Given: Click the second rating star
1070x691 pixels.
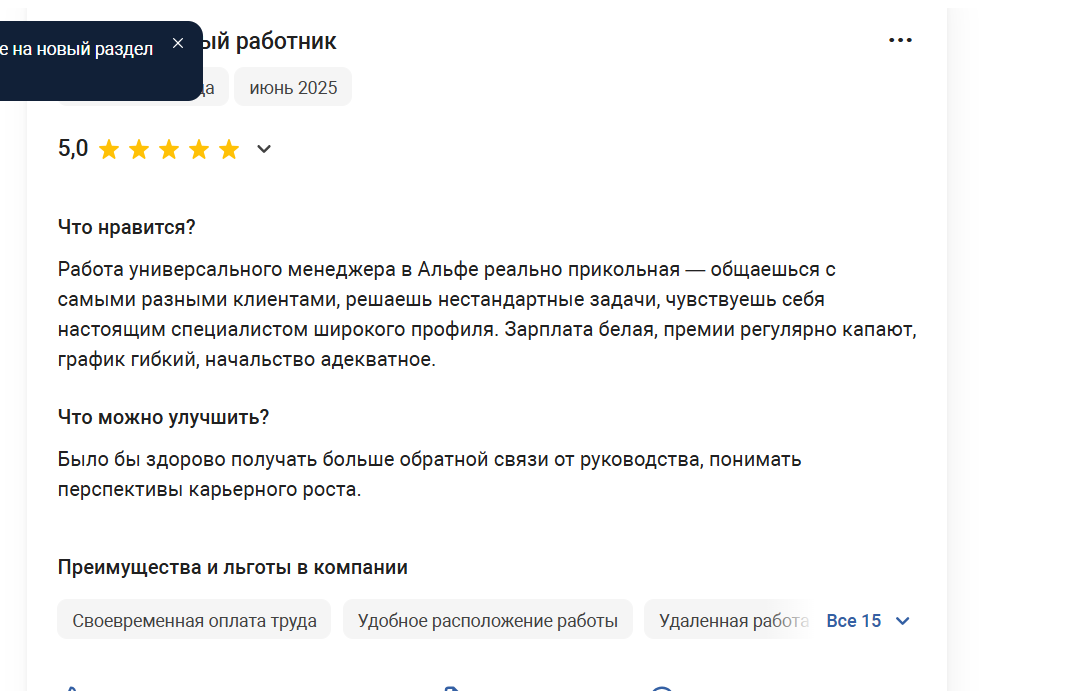Looking at the screenshot, I should coord(139,150).
